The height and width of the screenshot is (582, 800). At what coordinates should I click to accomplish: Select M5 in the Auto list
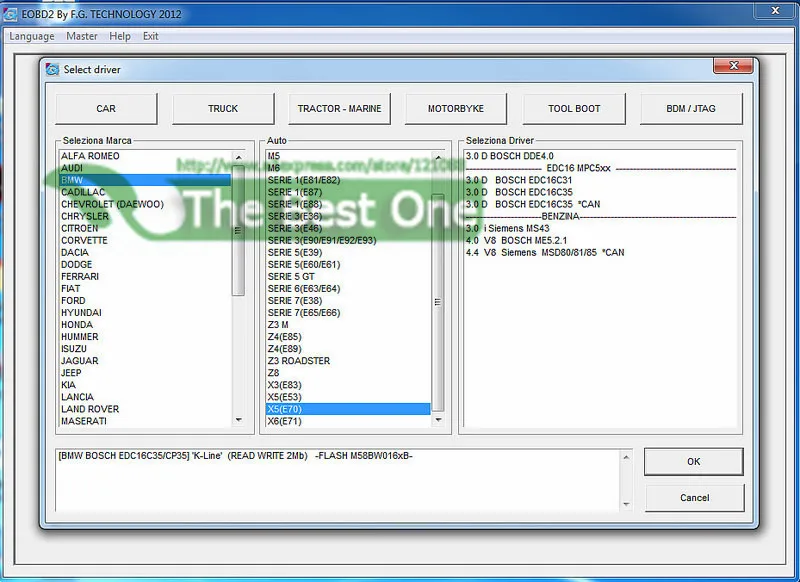[x=348, y=156]
